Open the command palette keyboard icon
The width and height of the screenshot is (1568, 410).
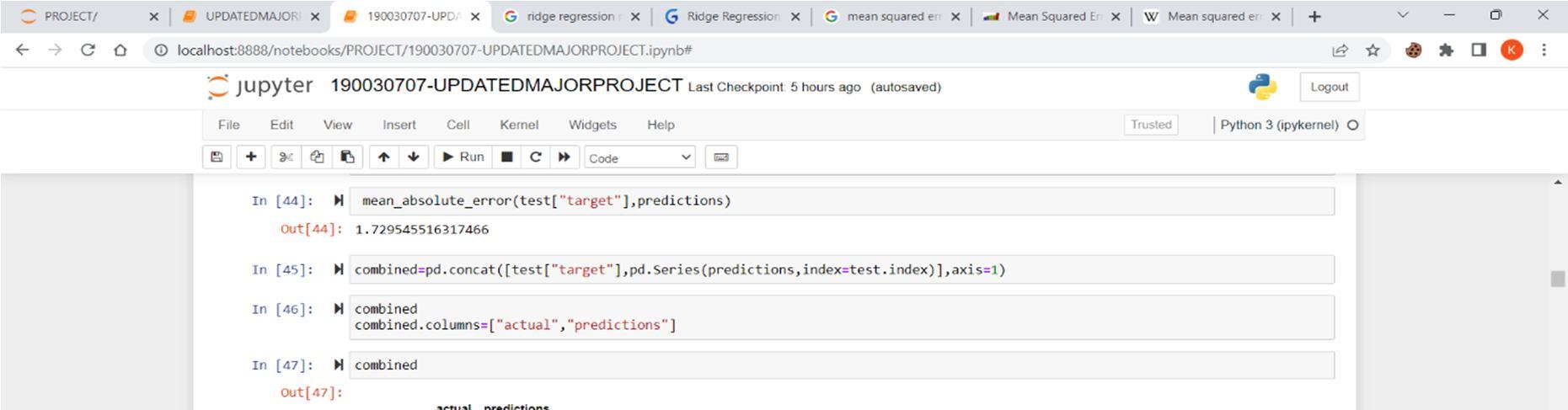pyautogui.click(x=720, y=157)
